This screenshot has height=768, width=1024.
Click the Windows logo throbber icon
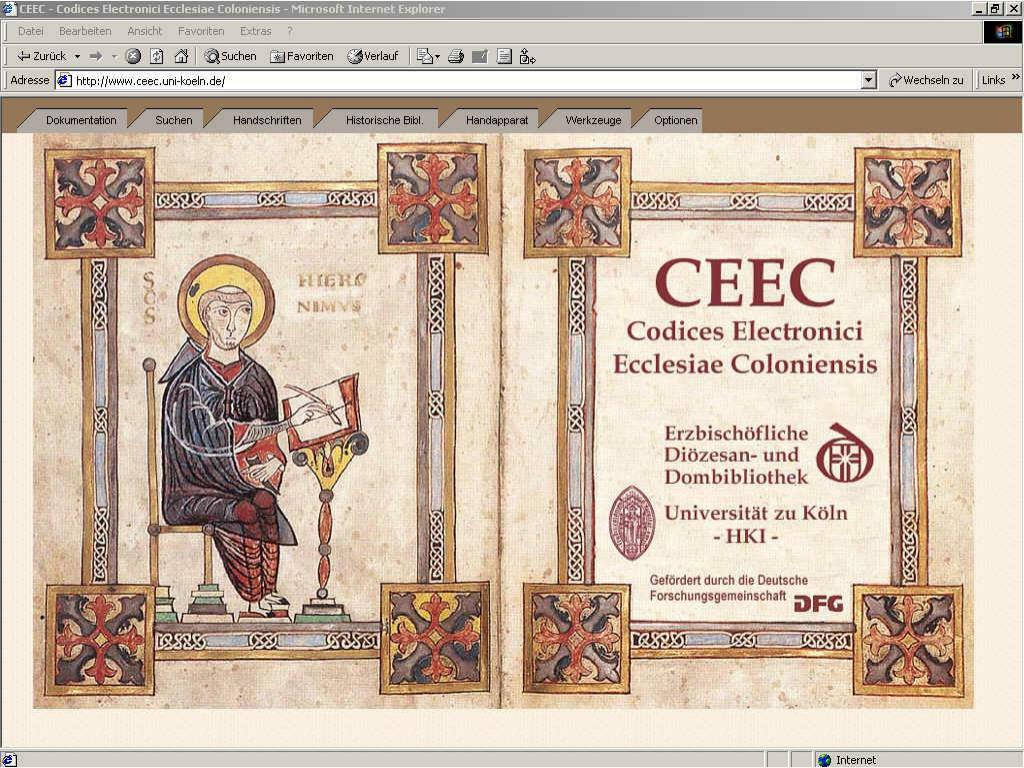click(1002, 32)
